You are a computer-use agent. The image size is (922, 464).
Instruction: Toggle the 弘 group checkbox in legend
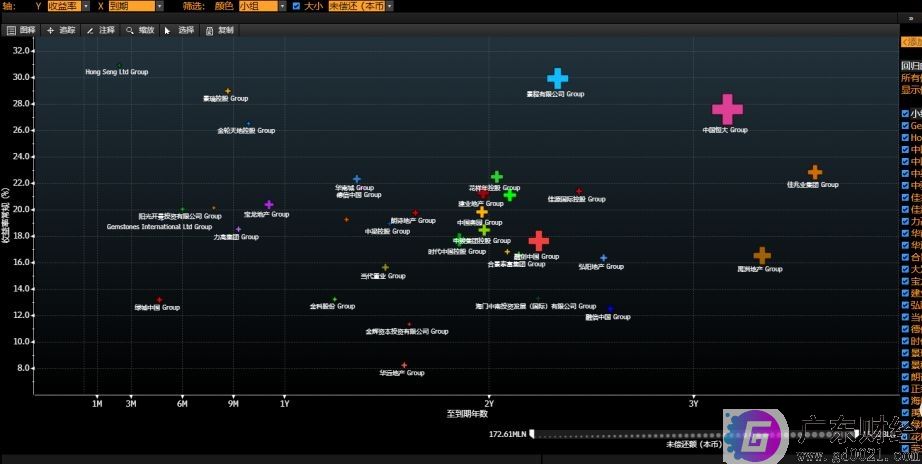pos(905,305)
